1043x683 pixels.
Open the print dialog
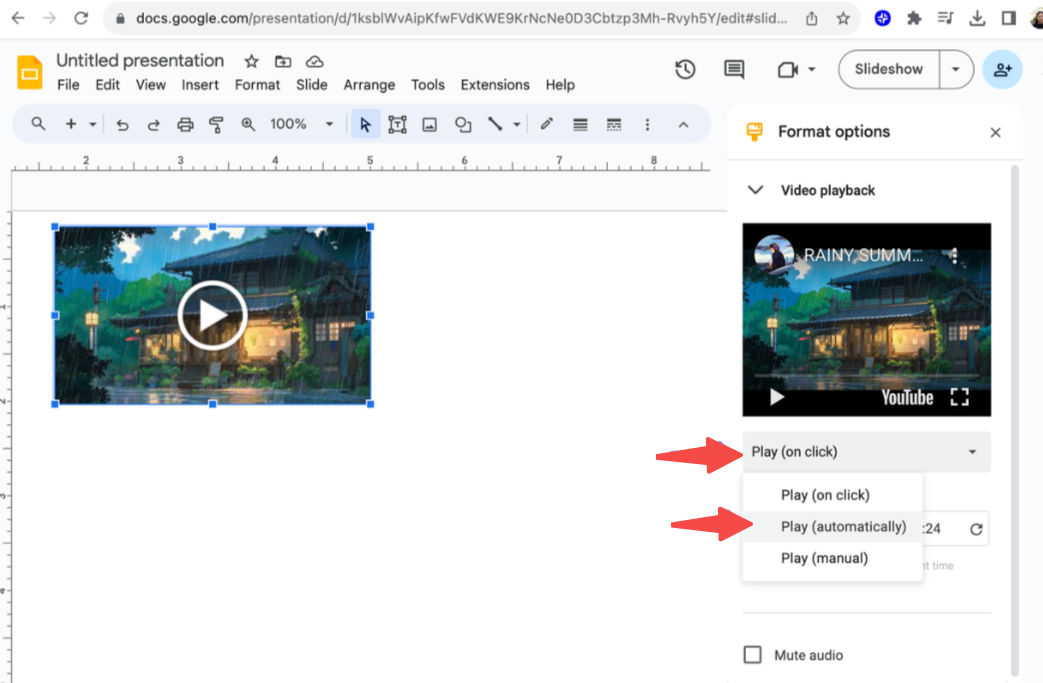(185, 123)
